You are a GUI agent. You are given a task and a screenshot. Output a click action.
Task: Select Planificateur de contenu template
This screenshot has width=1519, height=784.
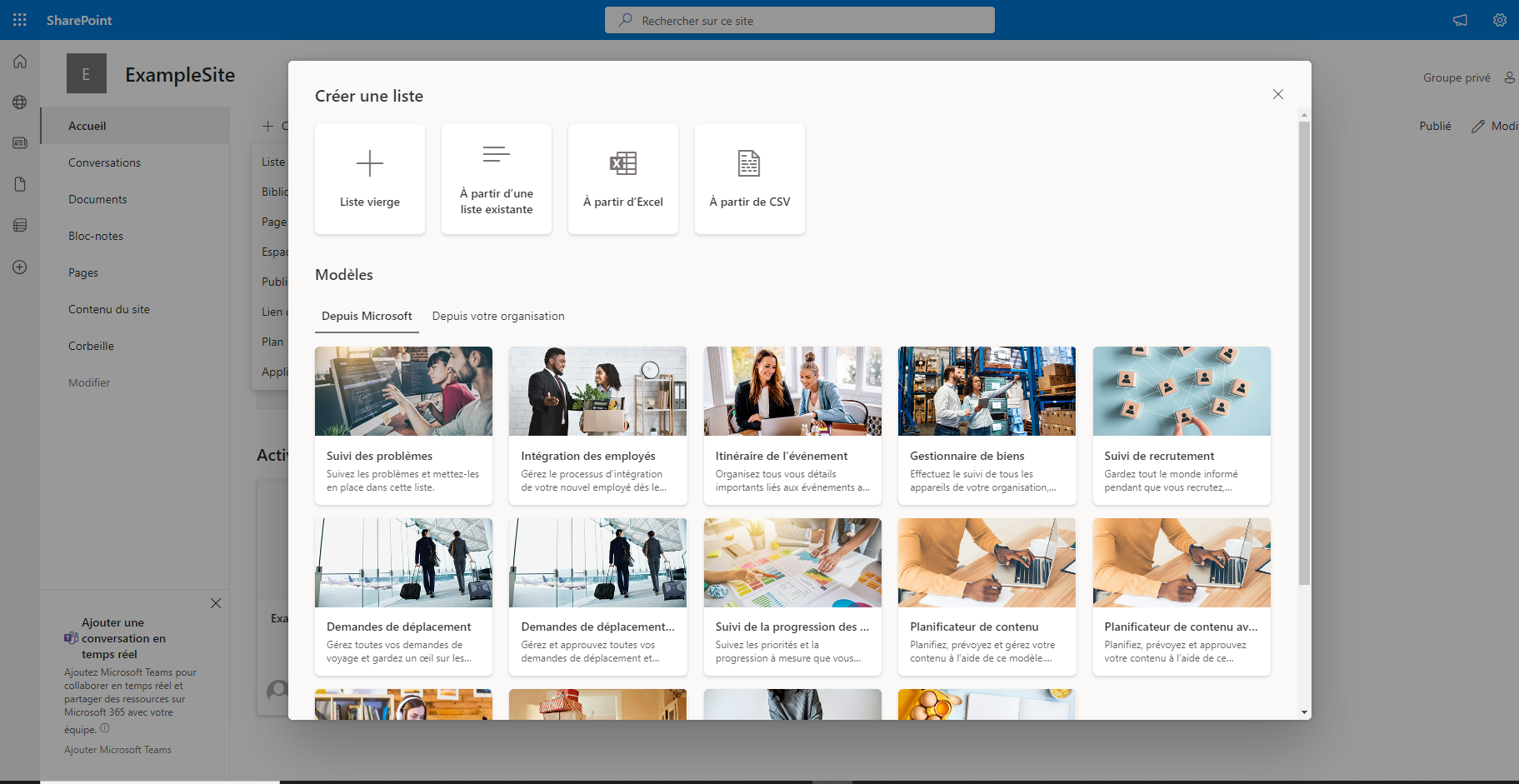coord(987,597)
